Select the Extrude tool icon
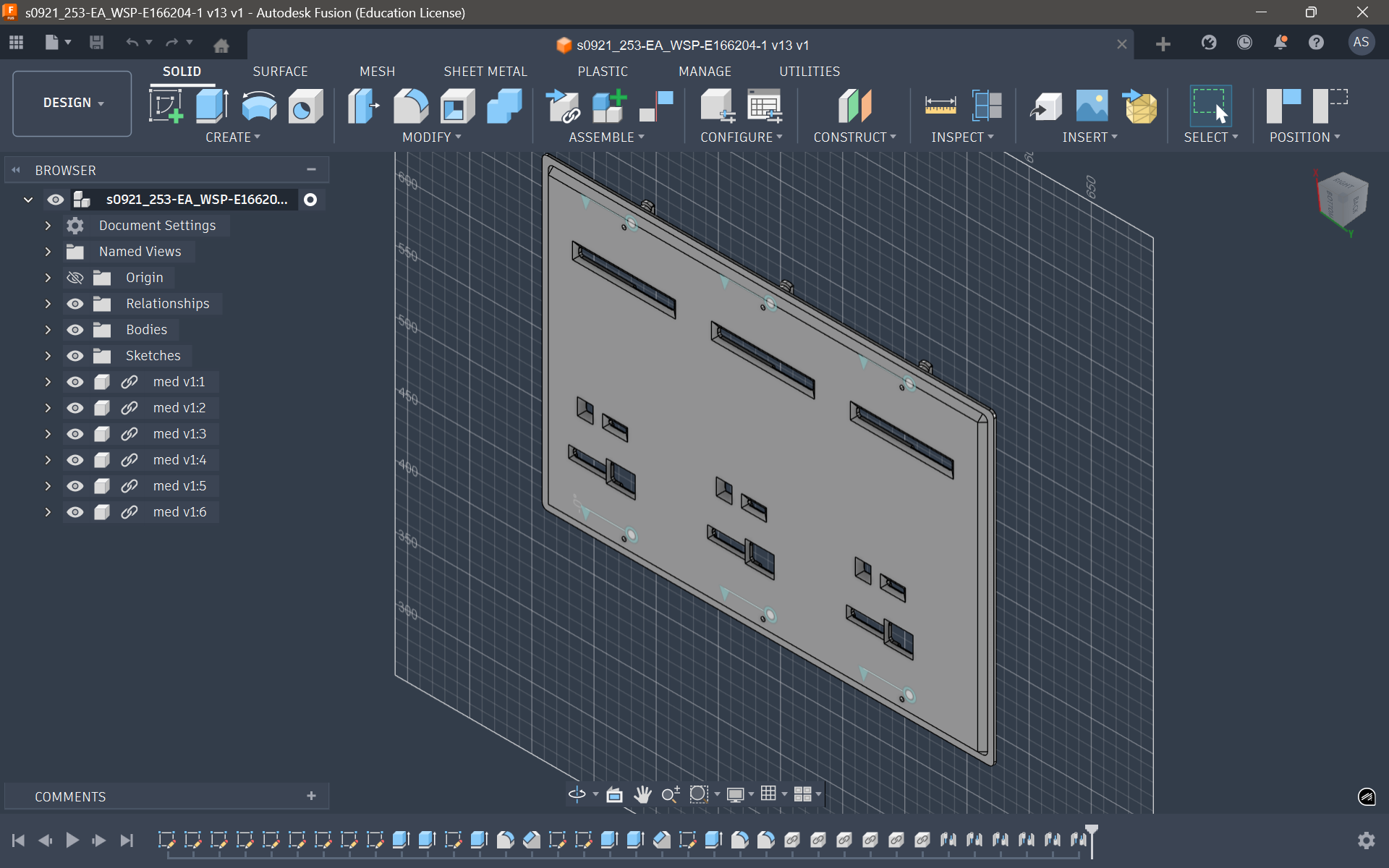 coord(212,106)
